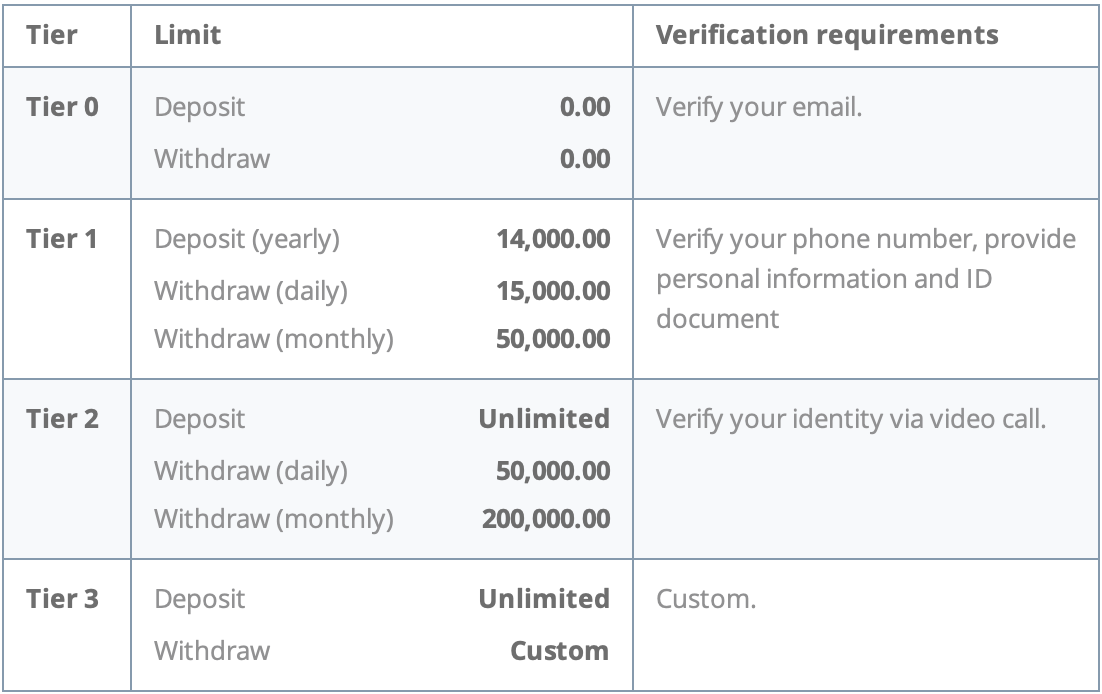This screenshot has height=694, width=1102.
Task: Select the Tier 1 row label
Action: pyautogui.click(x=61, y=239)
